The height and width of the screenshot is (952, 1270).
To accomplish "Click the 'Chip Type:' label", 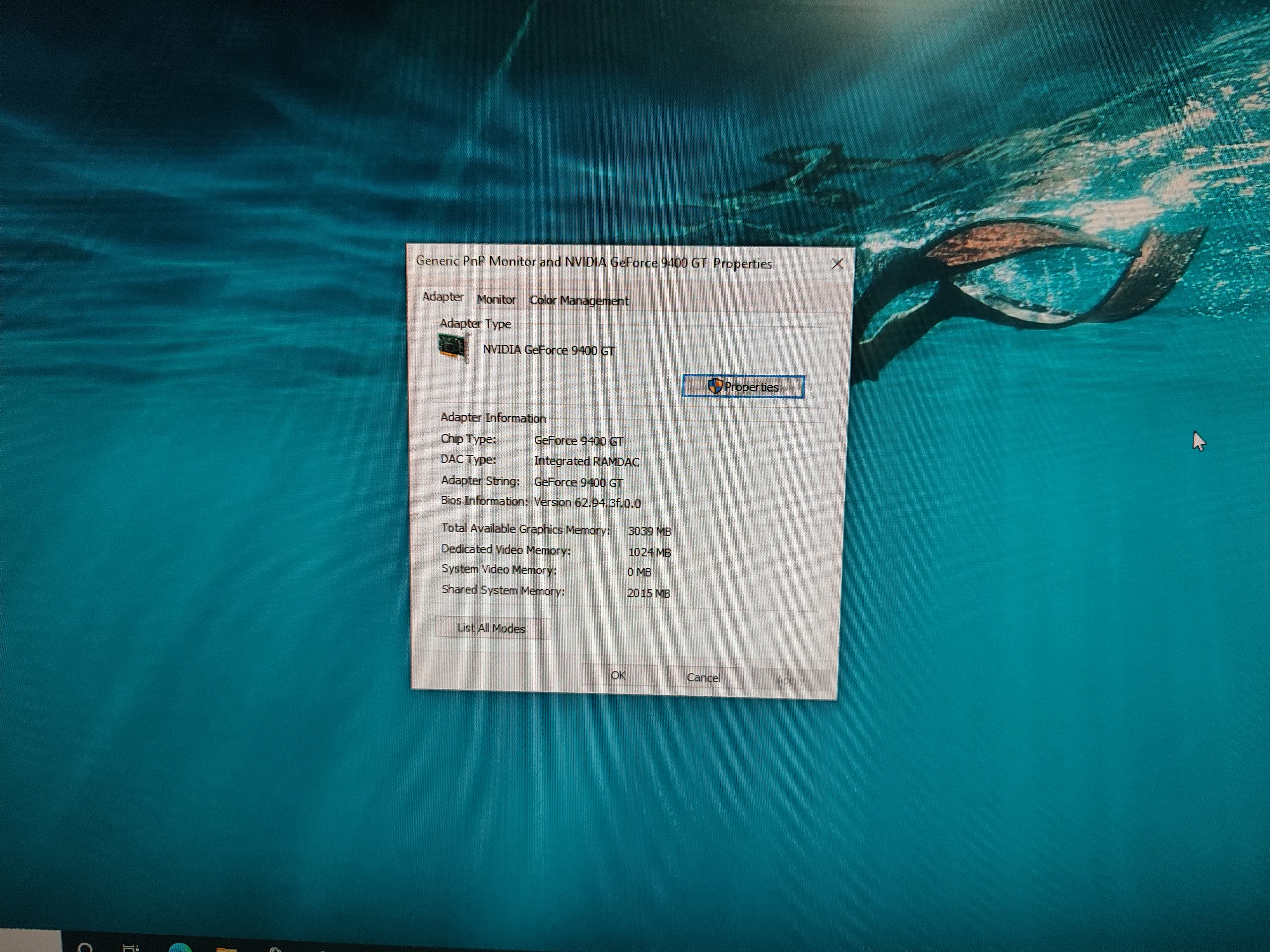I will point(468,439).
